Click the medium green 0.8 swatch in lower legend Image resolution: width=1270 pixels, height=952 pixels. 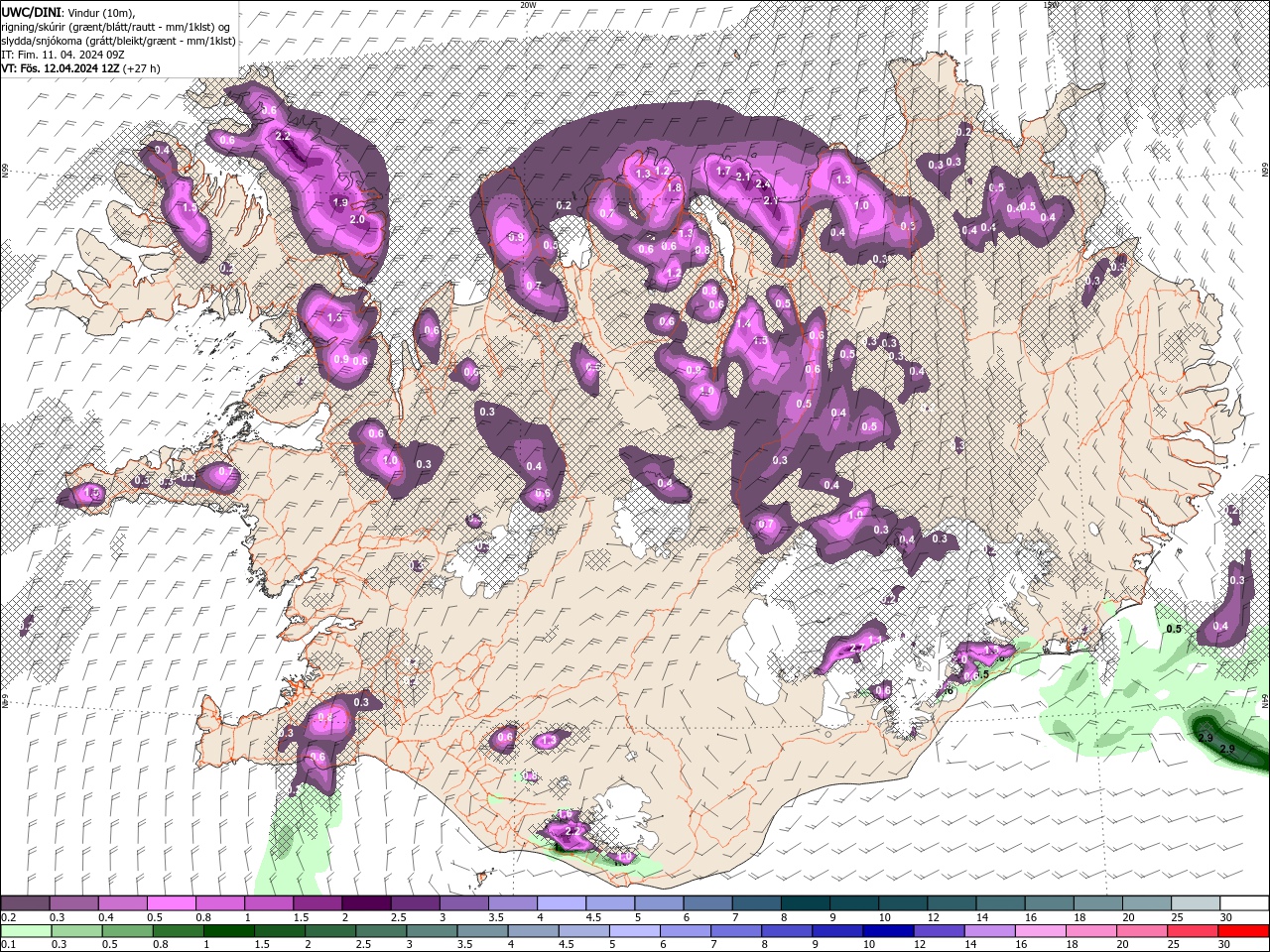point(178,930)
